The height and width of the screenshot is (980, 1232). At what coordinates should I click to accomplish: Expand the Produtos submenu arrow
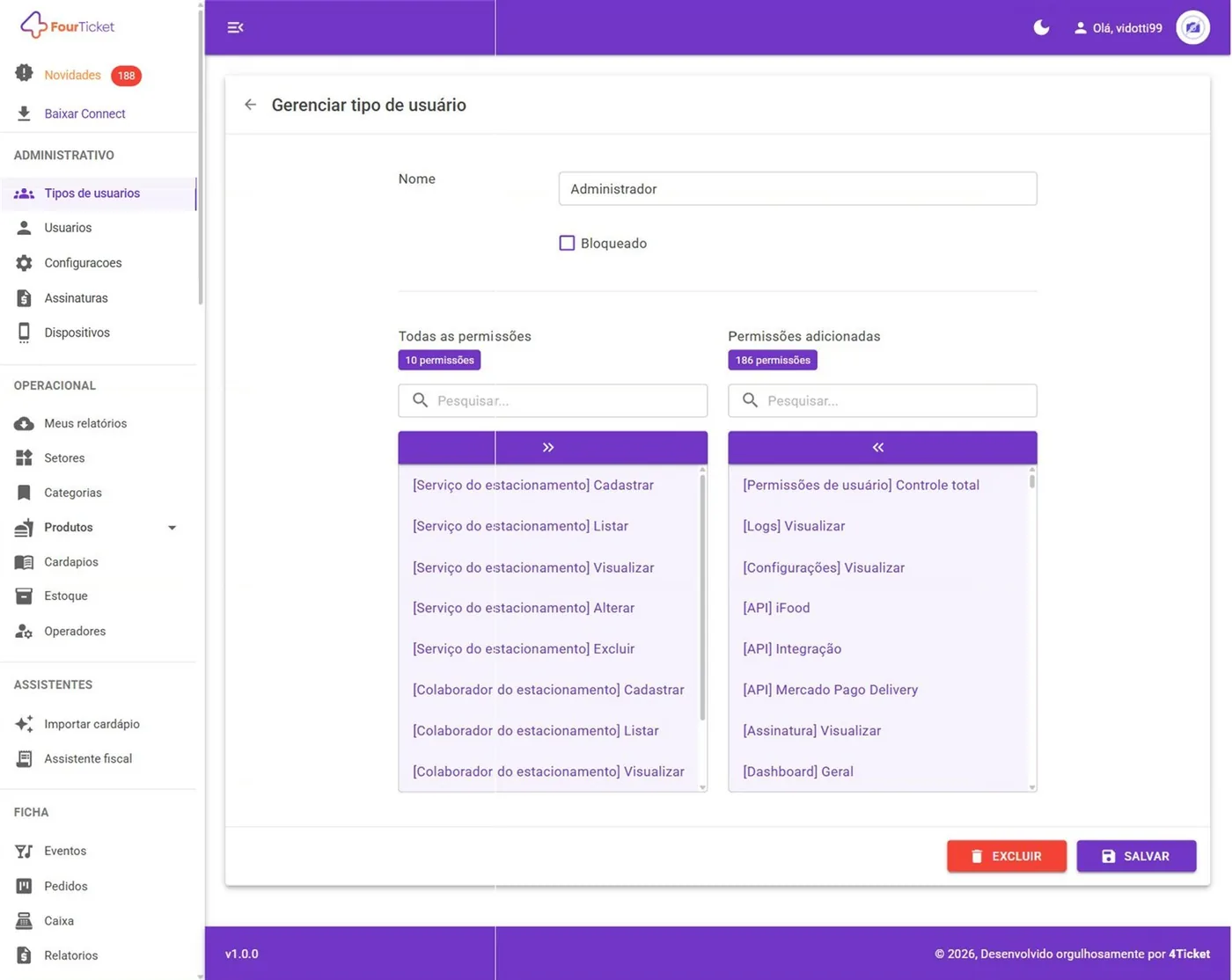coord(172,528)
